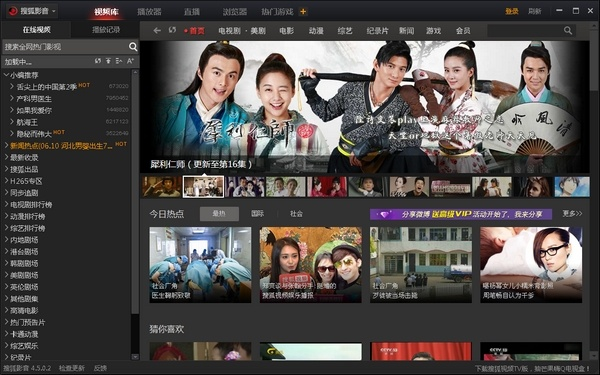The height and width of the screenshot is (375, 600).
Task: Select 卡通动漫 in the sidebar
Action: (24, 334)
